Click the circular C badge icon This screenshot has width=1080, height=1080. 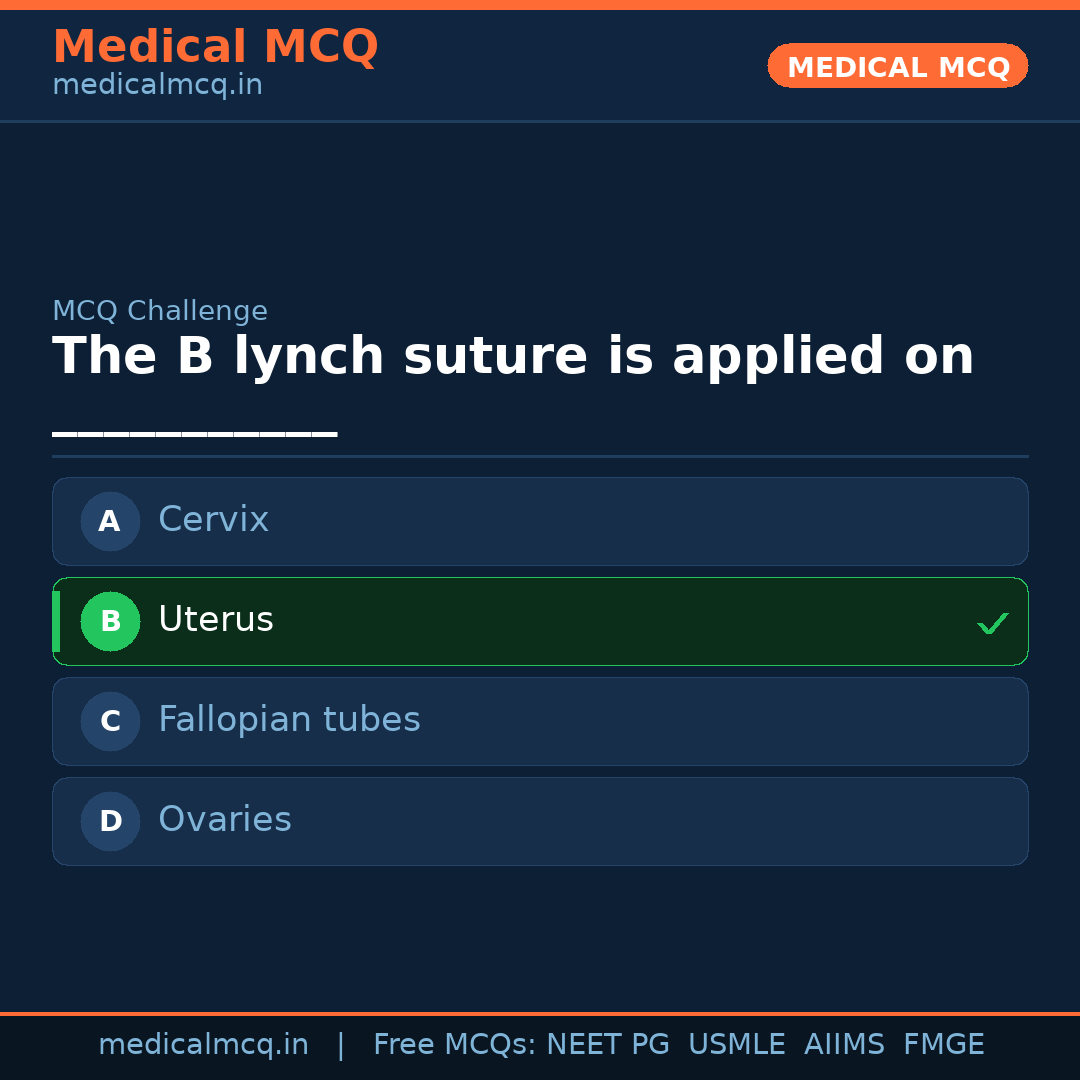(110, 721)
